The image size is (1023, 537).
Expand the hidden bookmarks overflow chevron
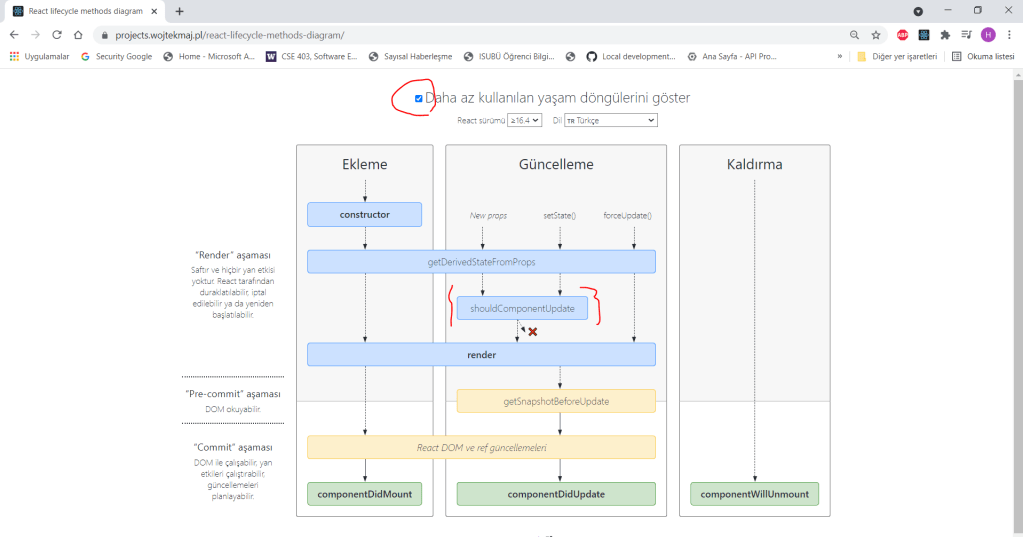click(840, 57)
